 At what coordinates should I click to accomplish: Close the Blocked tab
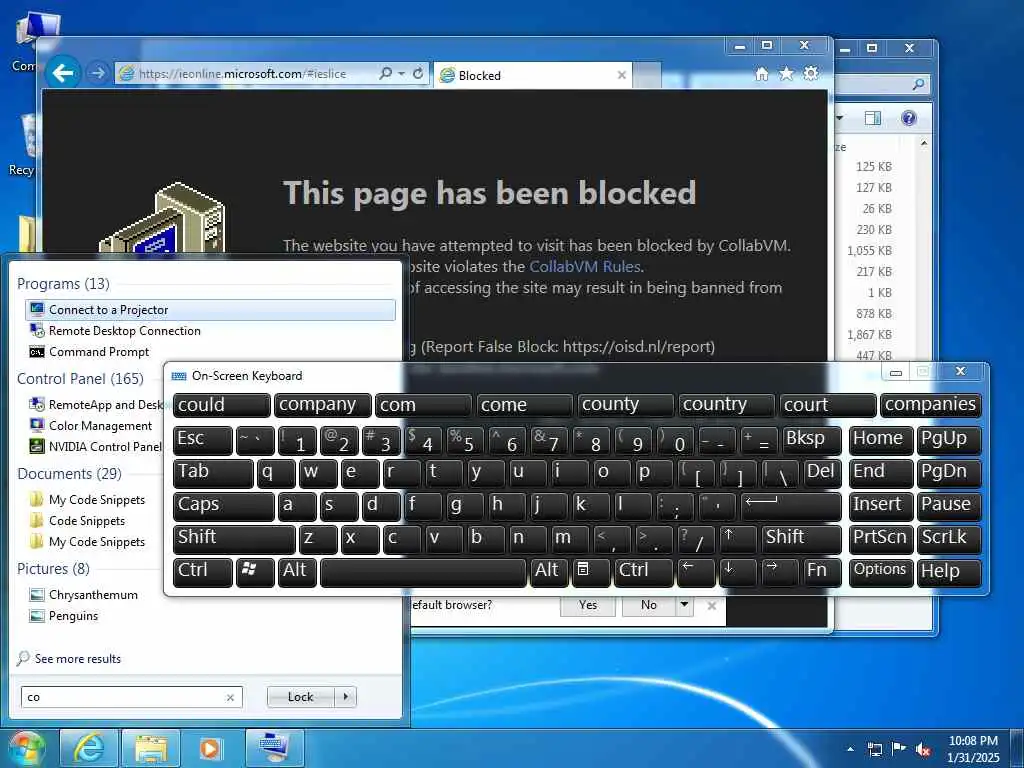[x=622, y=75]
